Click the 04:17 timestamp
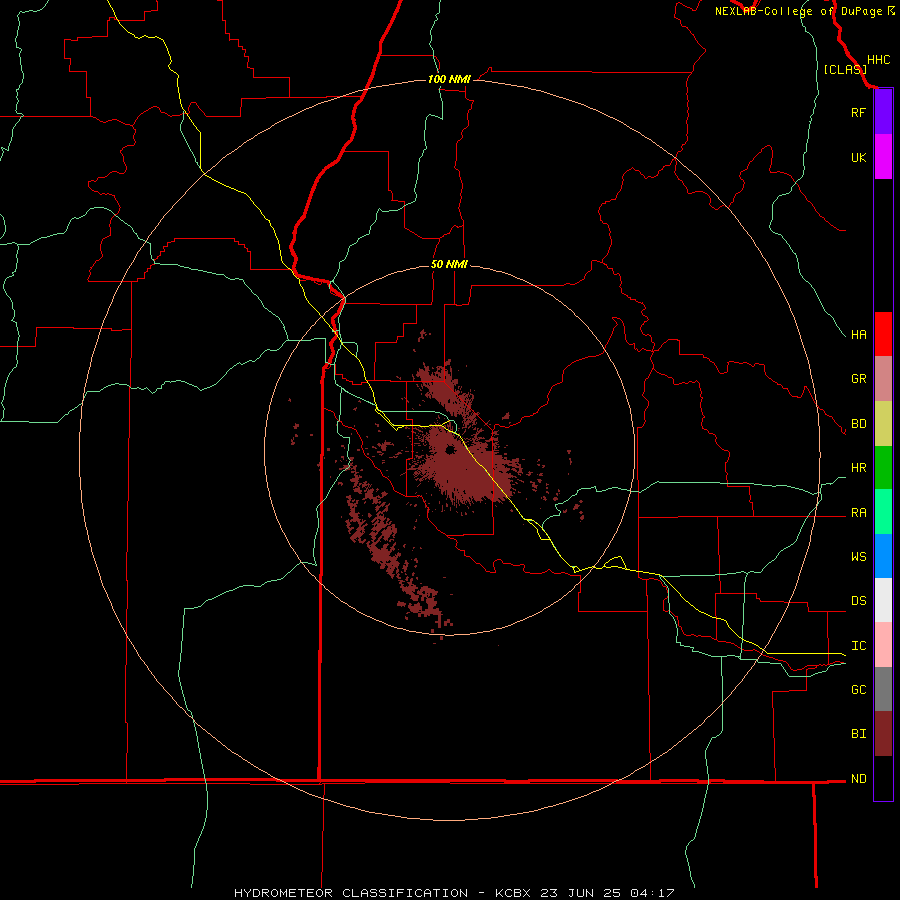 click(x=651, y=893)
